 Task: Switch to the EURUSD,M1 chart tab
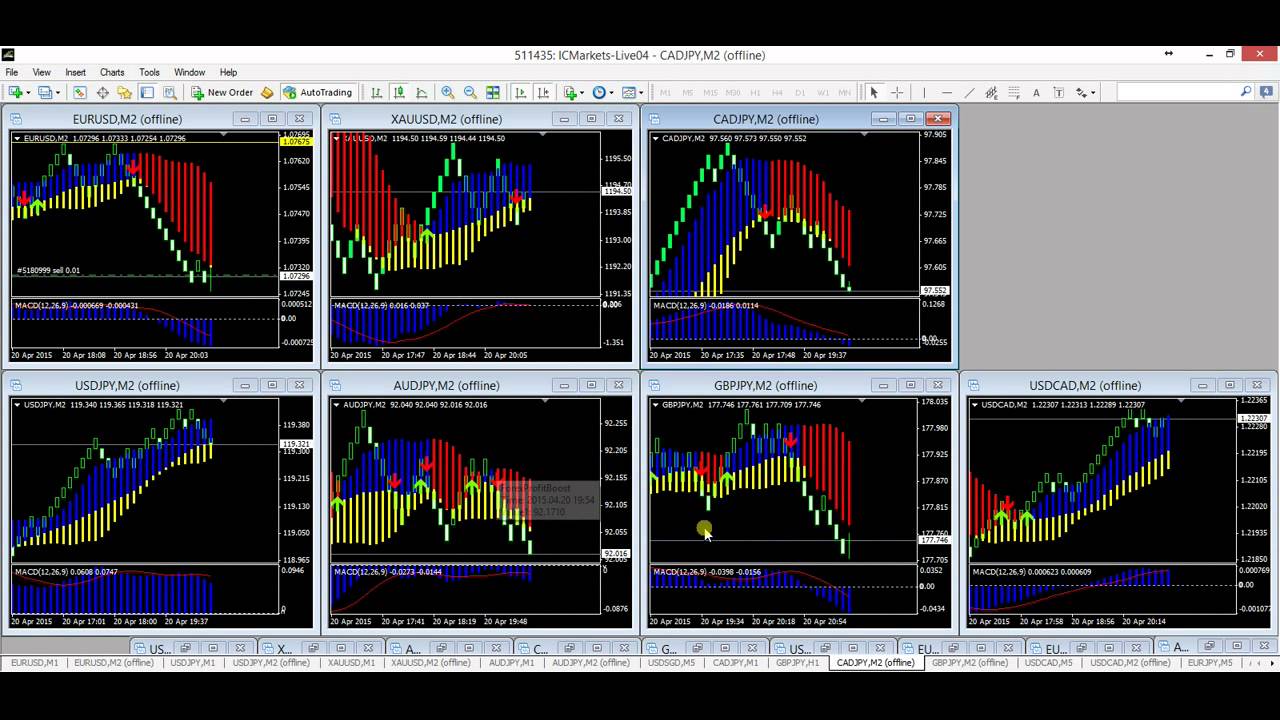(x=34, y=663)
